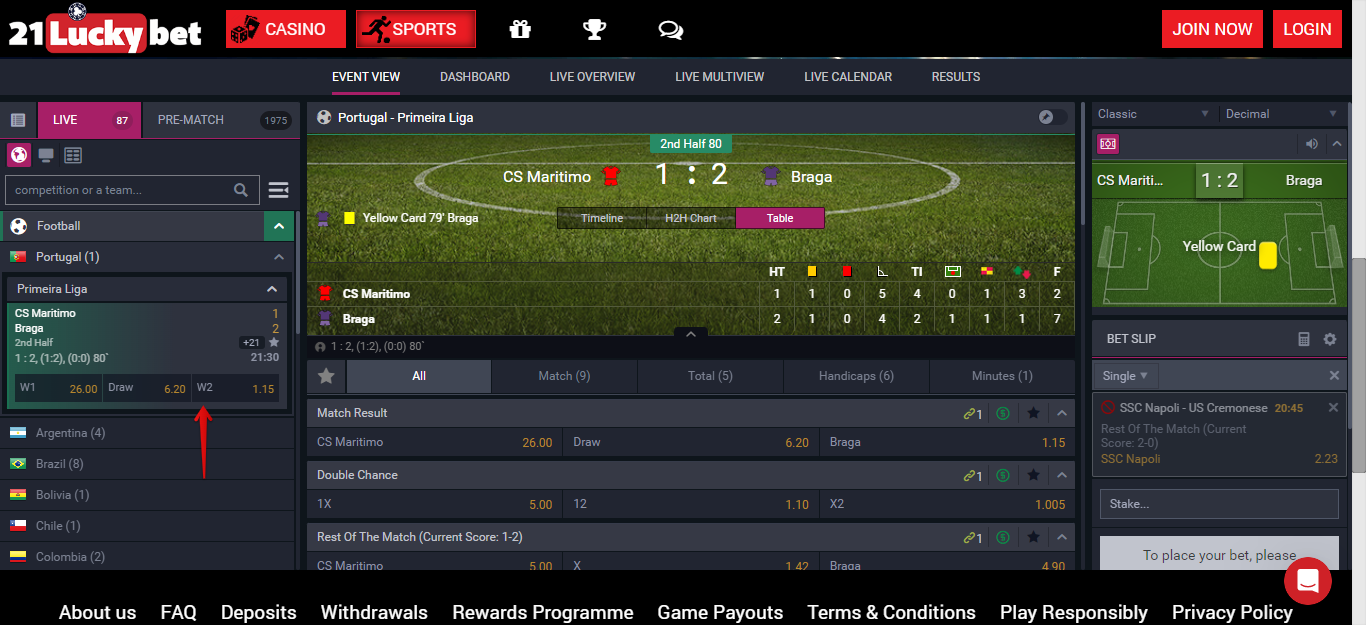The image size is (1366, 625).
Task: Open the live chat bubbles icon
Action: pos(670,30)
